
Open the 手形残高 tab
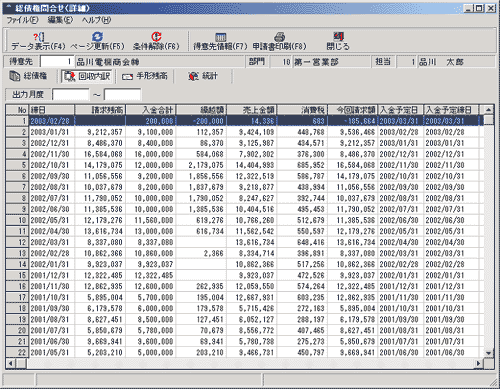coord(145,76)
